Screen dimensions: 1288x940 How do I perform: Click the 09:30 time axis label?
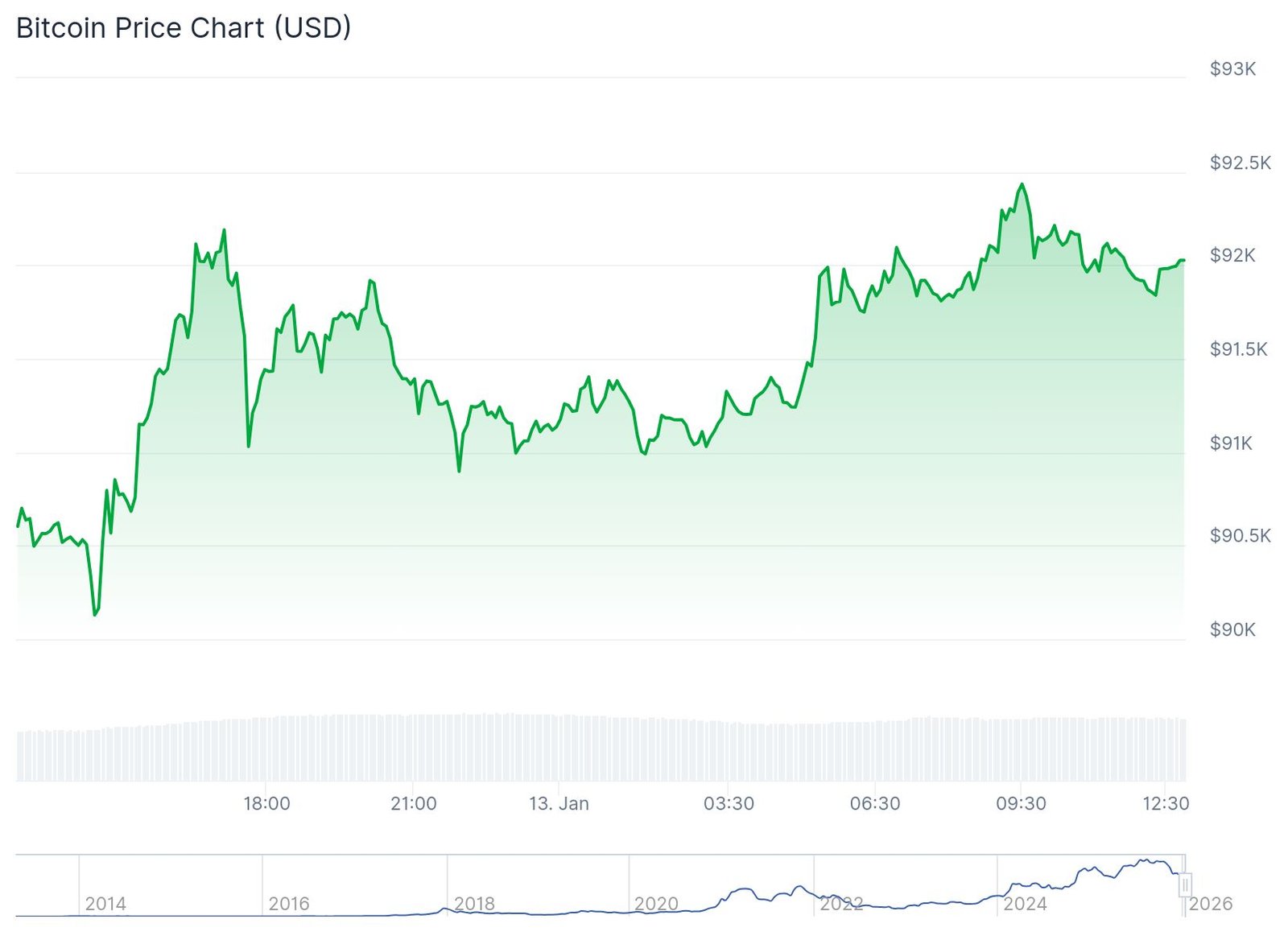(1021, 803)
